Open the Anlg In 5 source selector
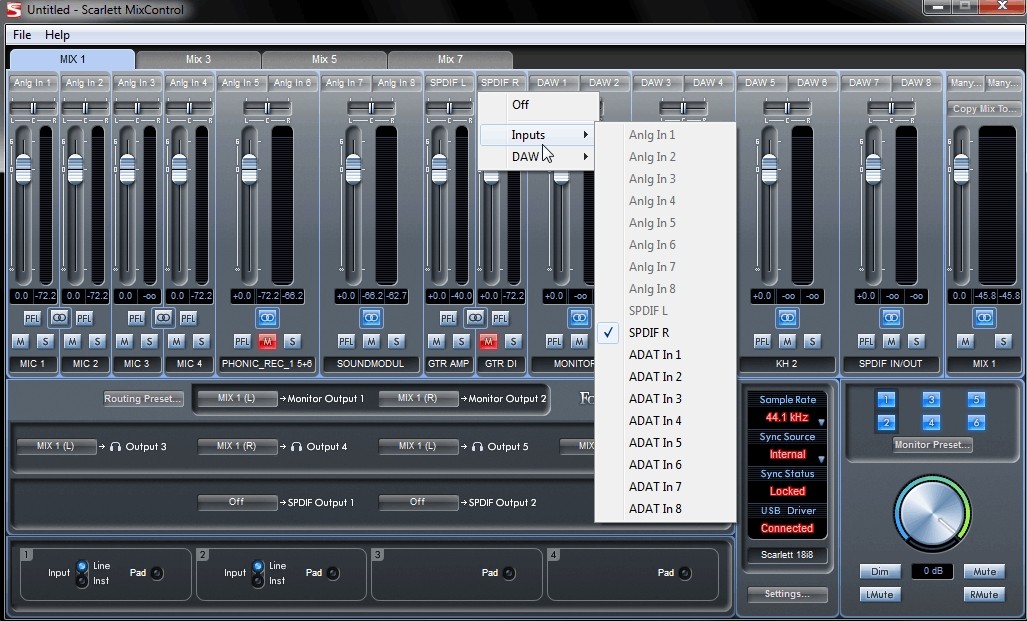1027x621 pixels. (240, 83)
